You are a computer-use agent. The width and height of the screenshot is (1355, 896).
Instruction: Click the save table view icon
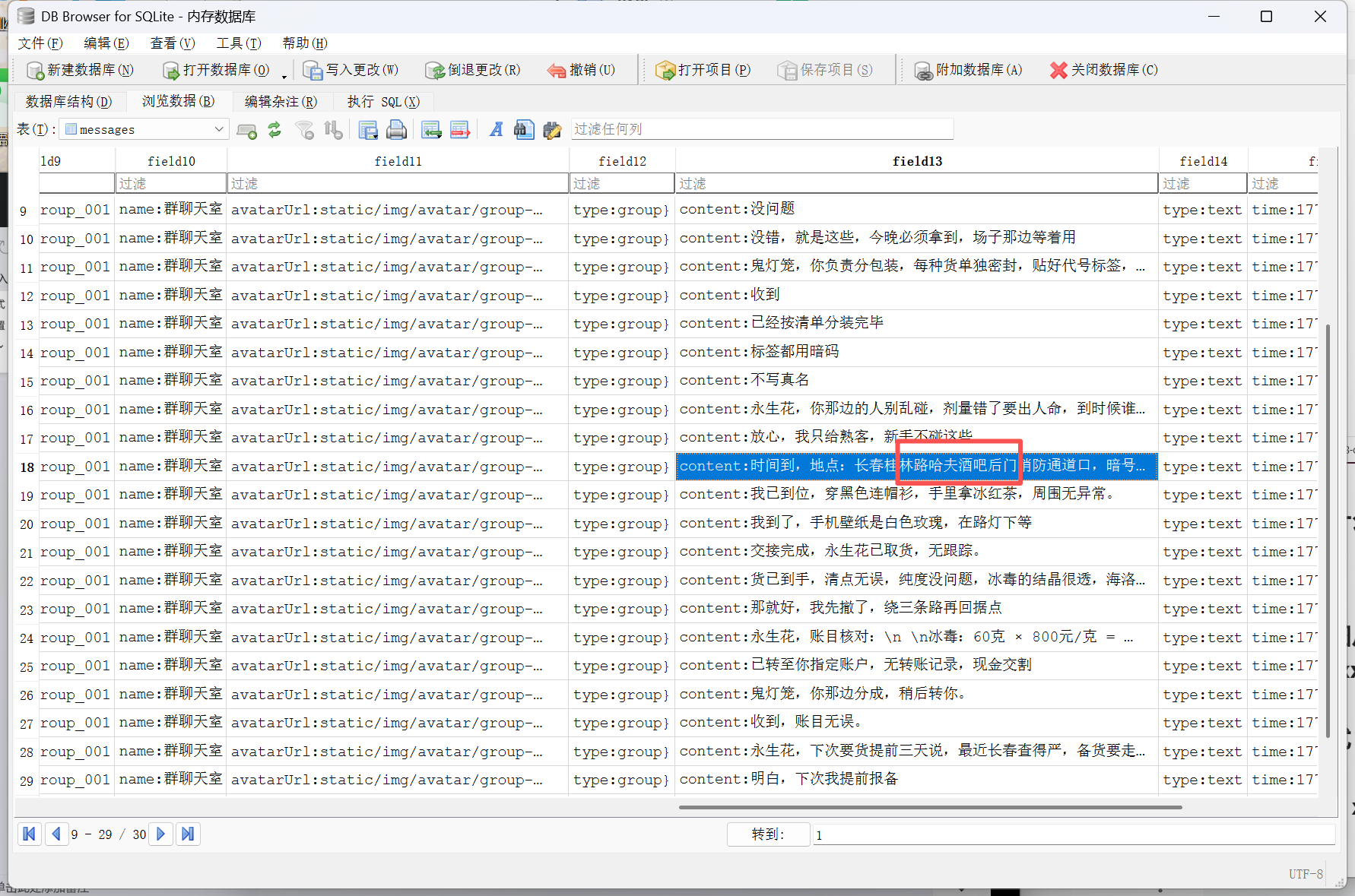point(368,130)
